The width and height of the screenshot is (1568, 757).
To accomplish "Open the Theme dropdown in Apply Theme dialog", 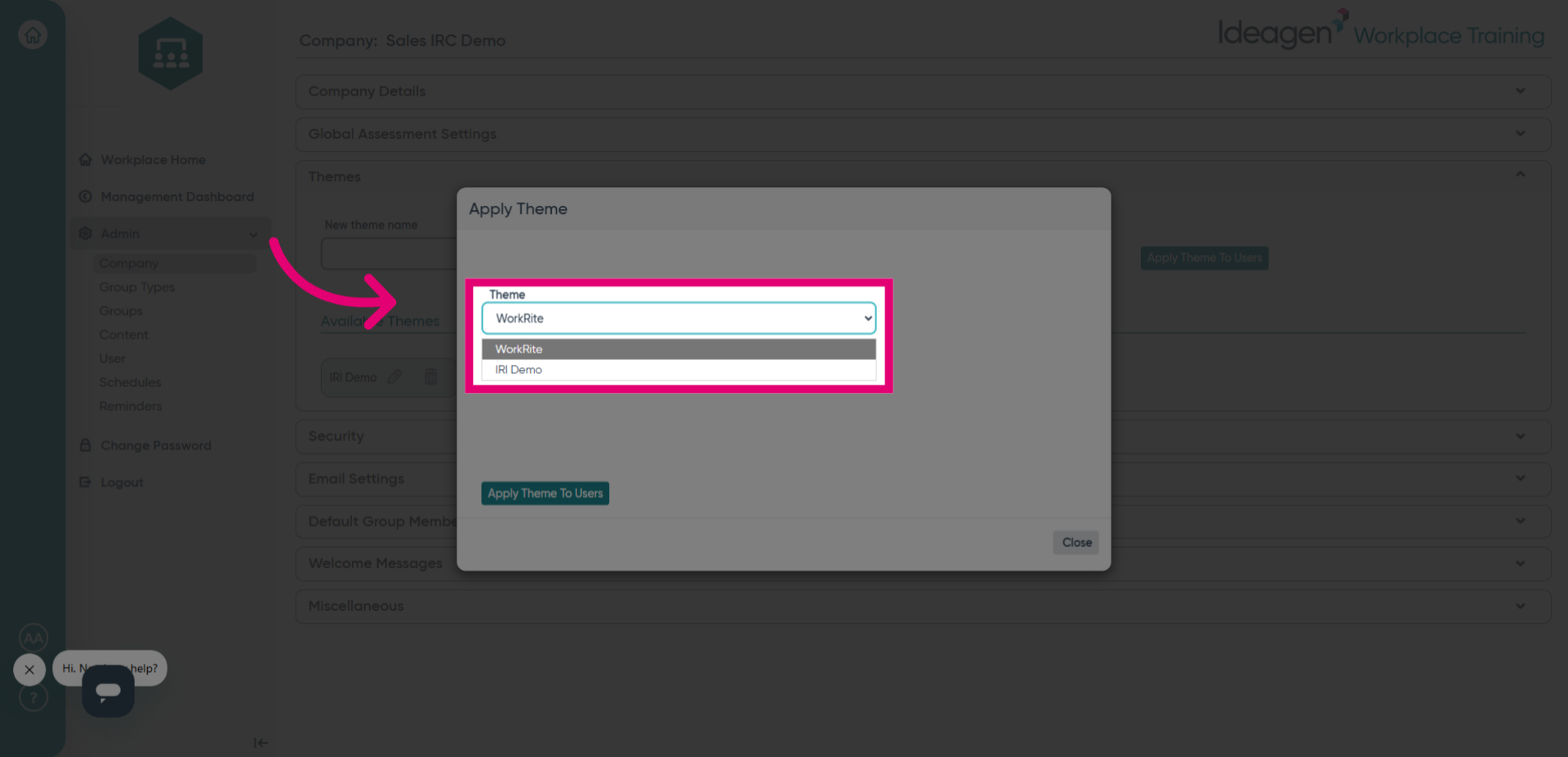I will (x=679, y=318).
